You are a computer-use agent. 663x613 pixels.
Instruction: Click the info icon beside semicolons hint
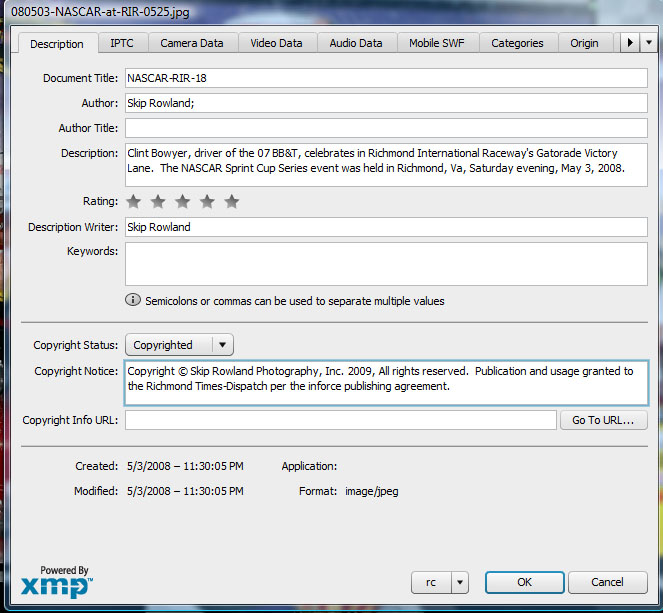133,300
